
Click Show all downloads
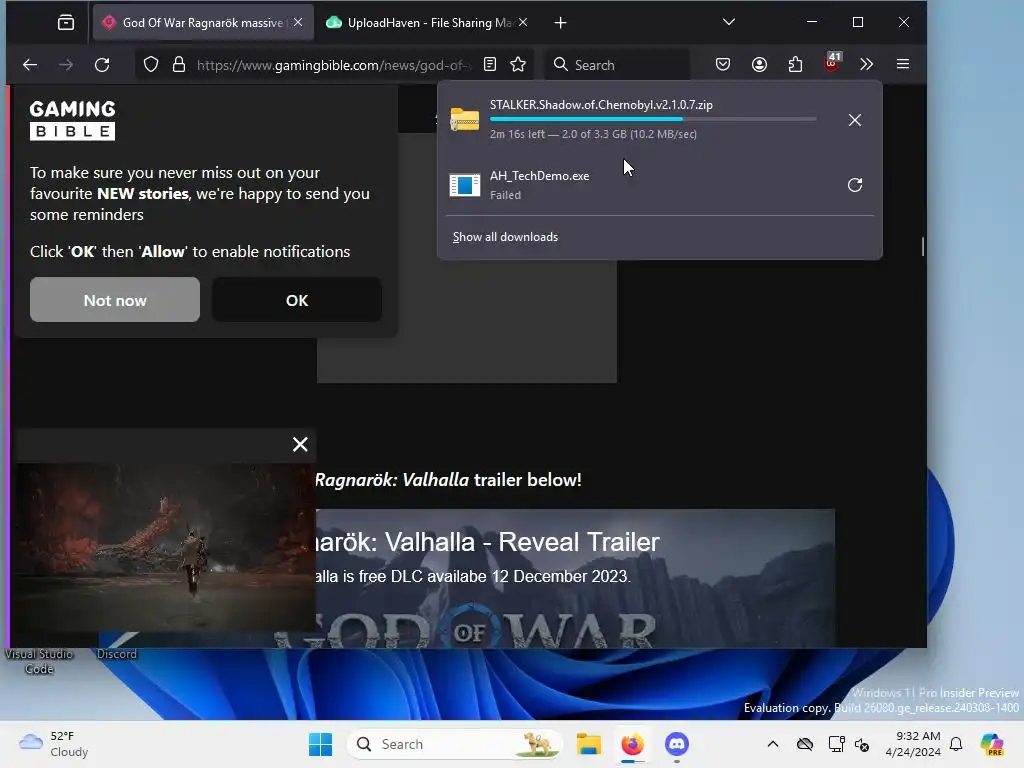[x=505, y=237]
